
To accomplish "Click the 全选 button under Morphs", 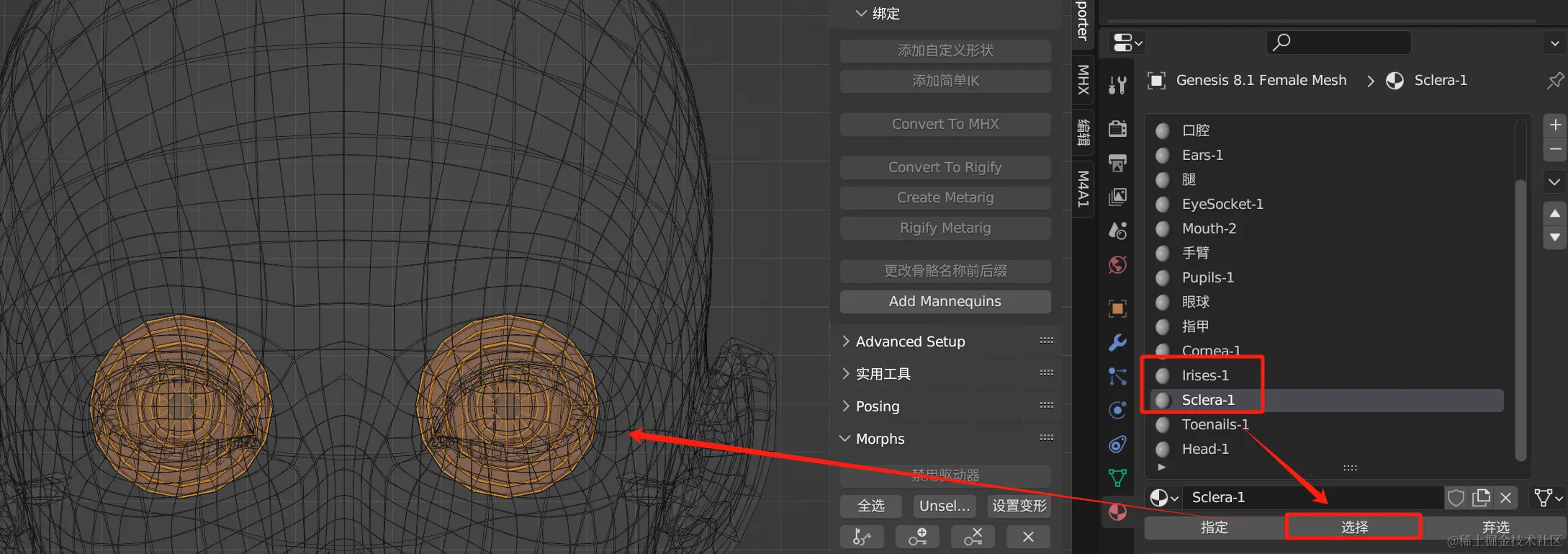I will pyautogui.click(x=871, y=506).
